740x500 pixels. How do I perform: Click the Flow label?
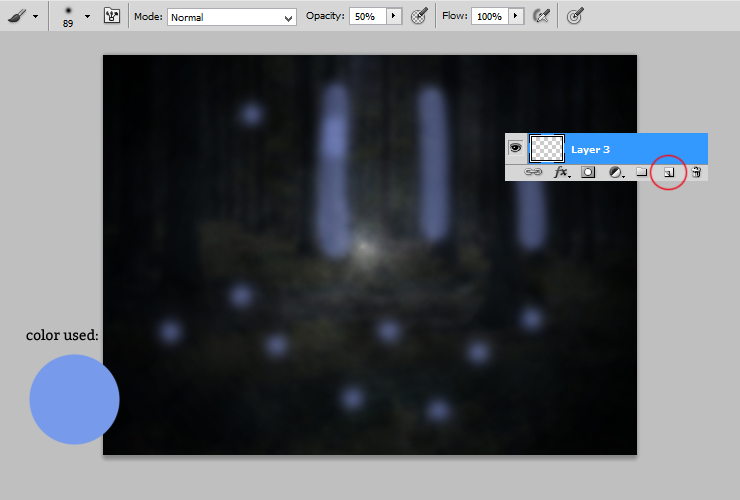[x=454, y=16]
